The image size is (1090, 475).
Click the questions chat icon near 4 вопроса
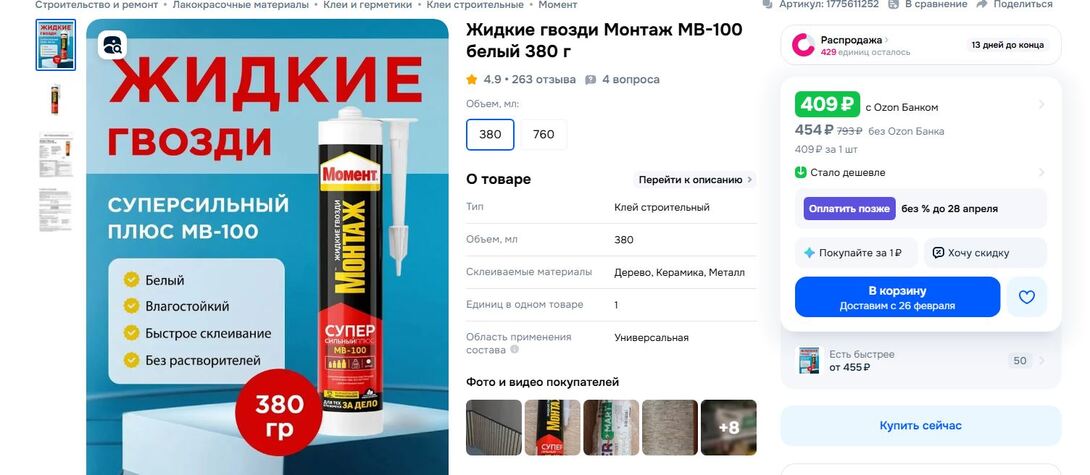tap(591, 79)
